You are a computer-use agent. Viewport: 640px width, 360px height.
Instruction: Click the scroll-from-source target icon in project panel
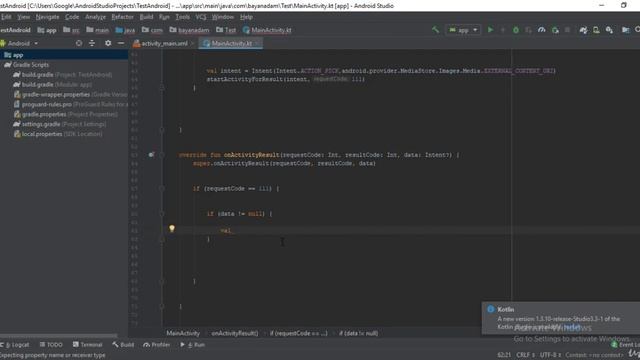pos(79,43)
